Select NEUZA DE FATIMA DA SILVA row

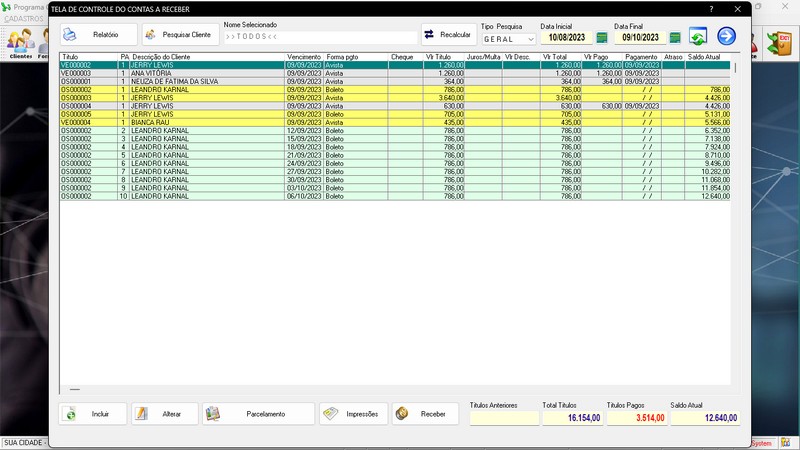pyautogui.click(x=395, y=82)
